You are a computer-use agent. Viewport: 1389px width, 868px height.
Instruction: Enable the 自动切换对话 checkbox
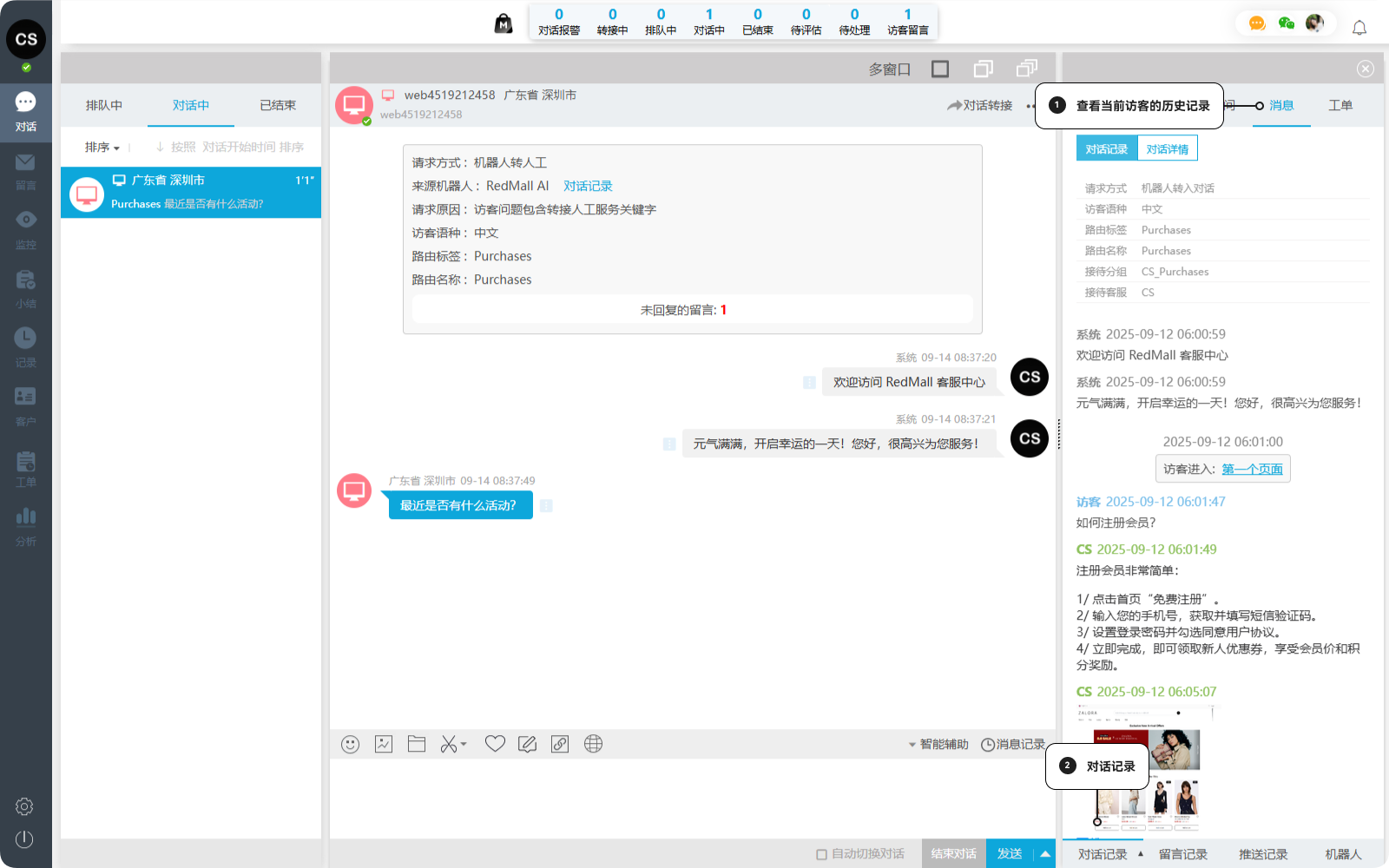coord(821,854)
